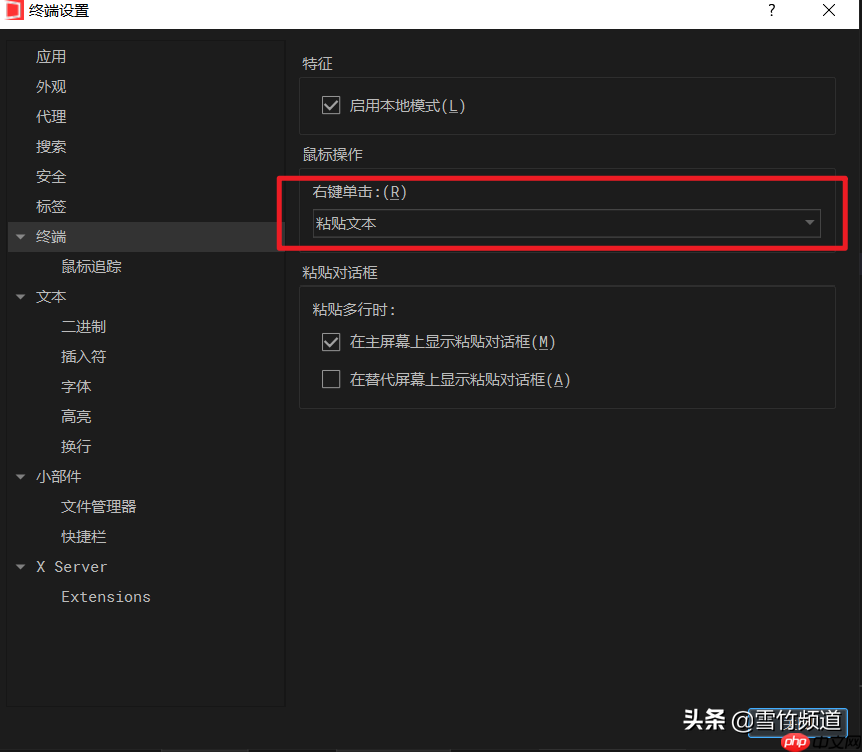Toggle the 启用本地模式(L) checkbox
Screen dimensions: 862x752
pyautogui.click(x=331, y=105)
